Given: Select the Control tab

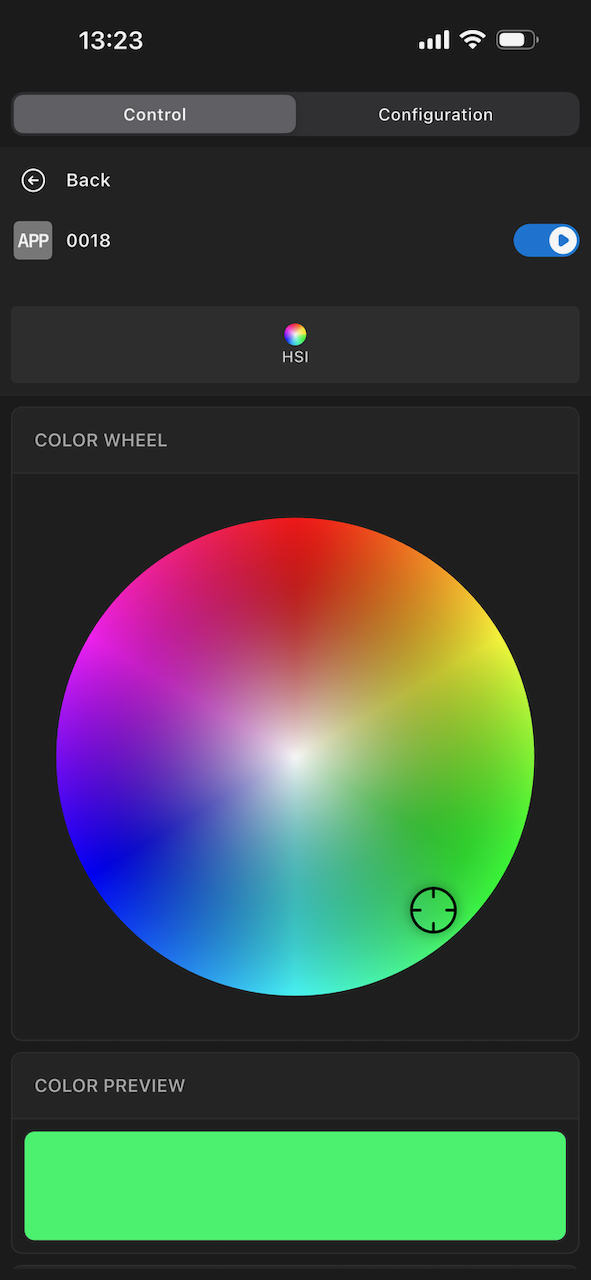Looking at the screenshot, I should [155, 115].
